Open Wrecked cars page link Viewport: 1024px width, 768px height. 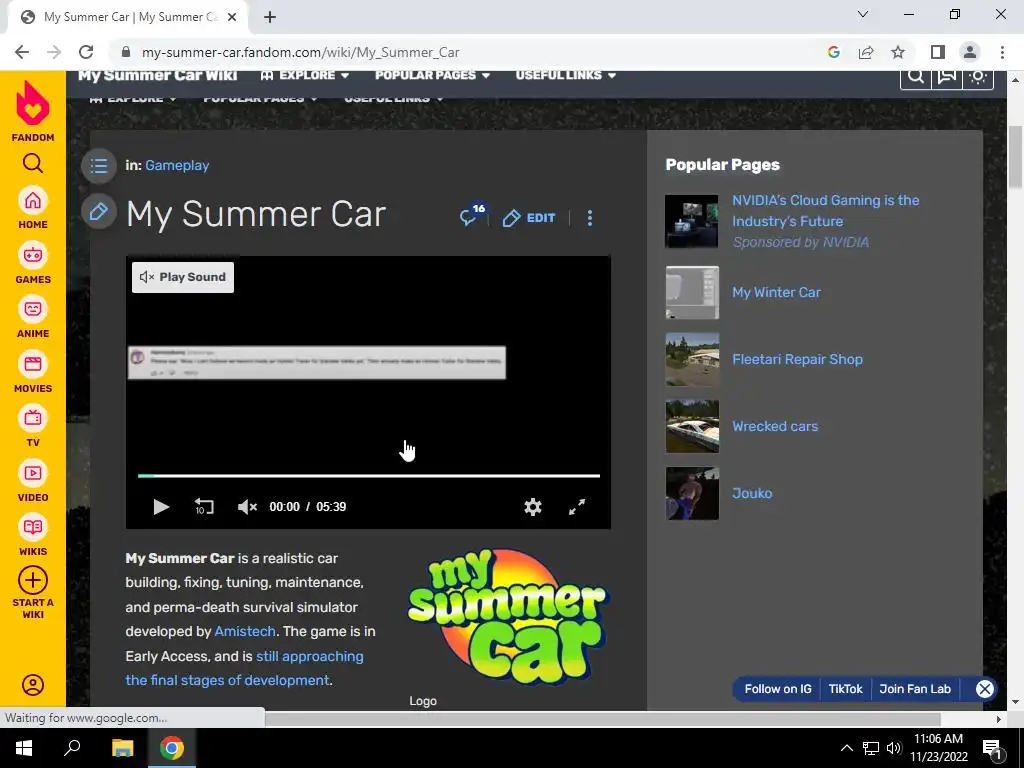coord(775,426)
